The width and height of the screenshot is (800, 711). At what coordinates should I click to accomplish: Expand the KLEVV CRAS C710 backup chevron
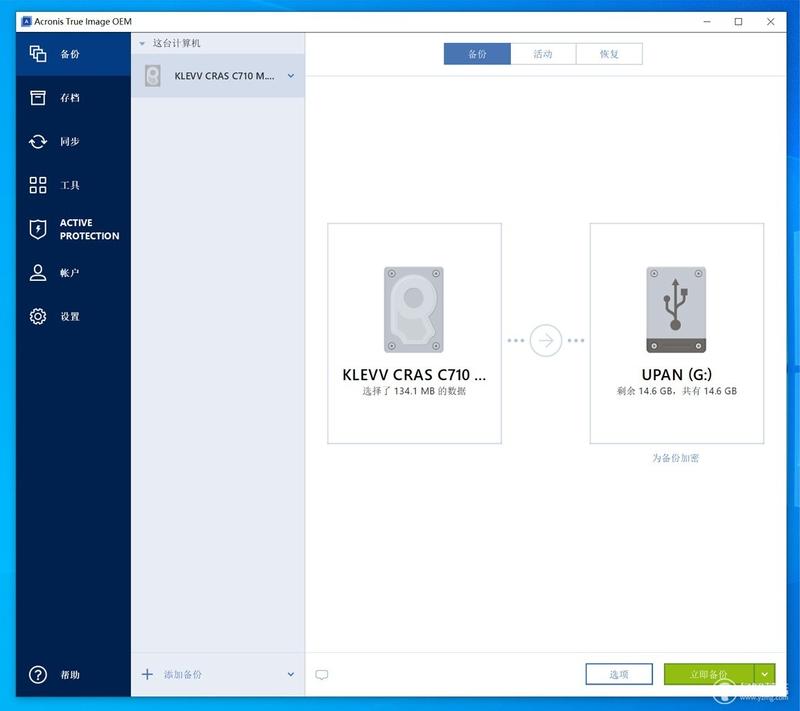291,76
